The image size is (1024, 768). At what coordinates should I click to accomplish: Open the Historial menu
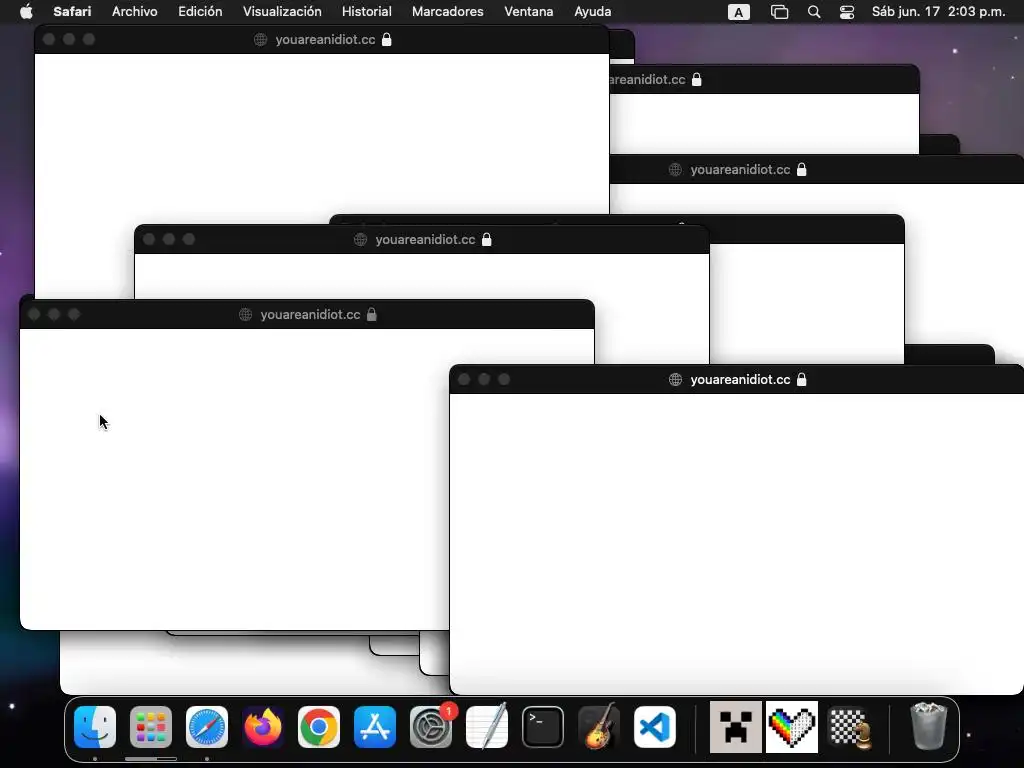click(x=366, y=12)
